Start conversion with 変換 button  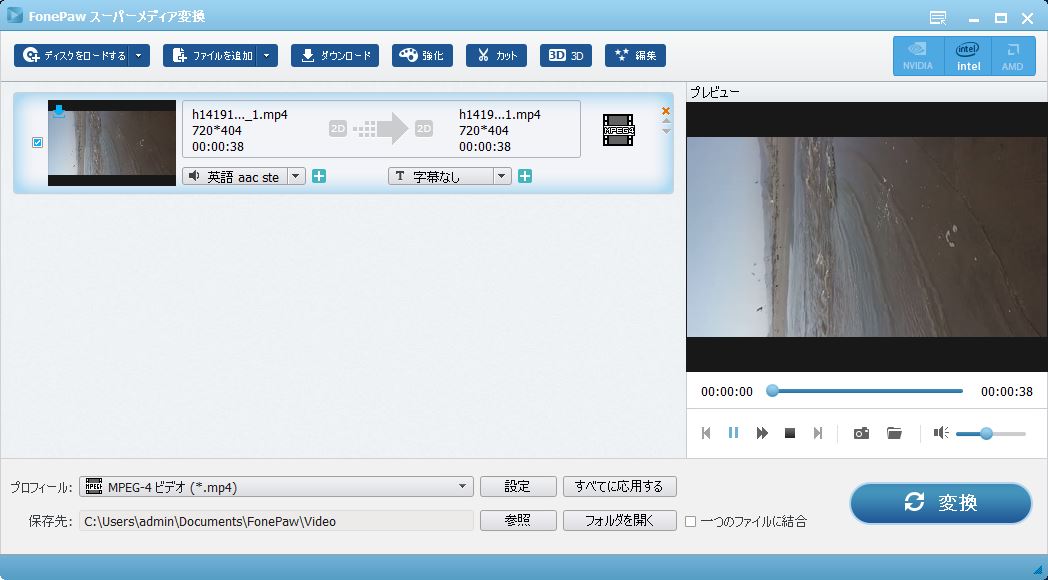coord(940,503)
